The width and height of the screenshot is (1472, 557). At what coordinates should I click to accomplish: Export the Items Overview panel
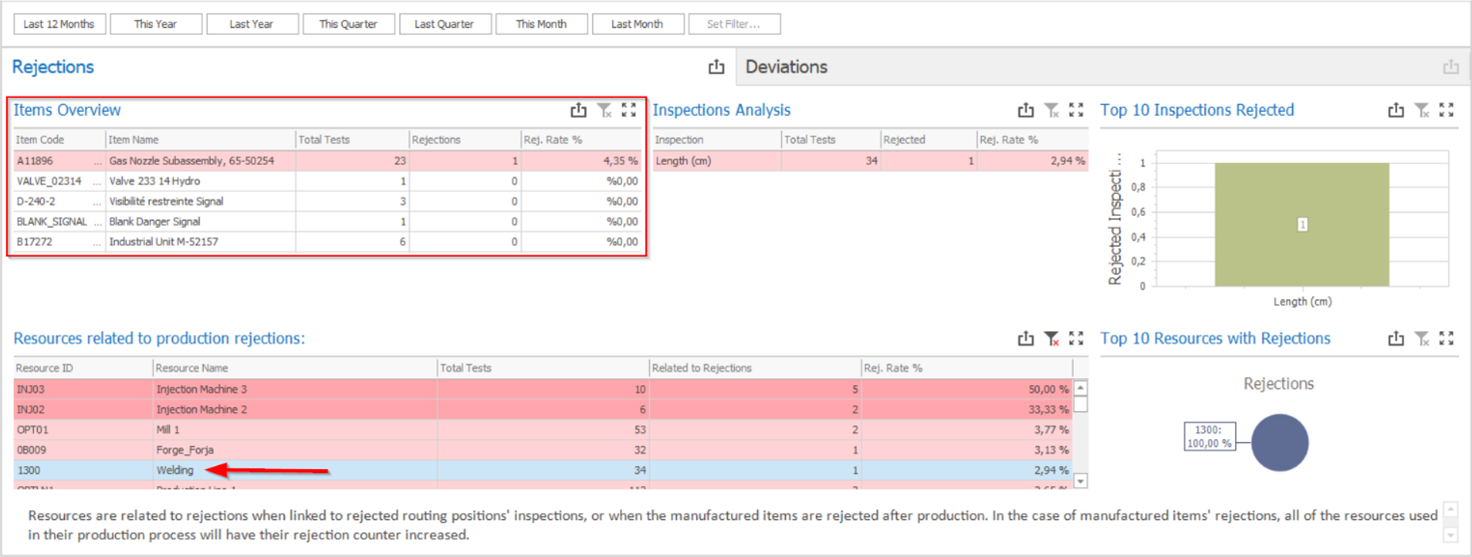coord(578,111)
